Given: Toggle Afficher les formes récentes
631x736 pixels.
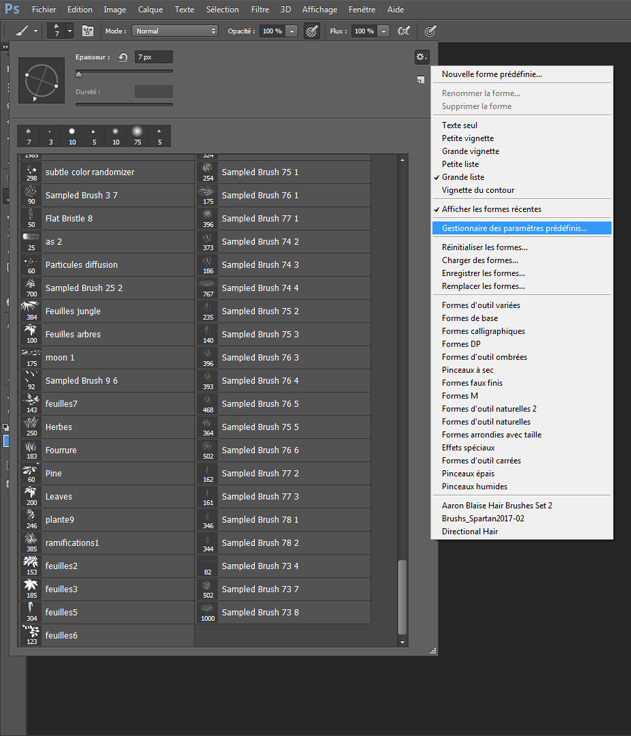Looking at the screenshot, I should tap(491, 209).
